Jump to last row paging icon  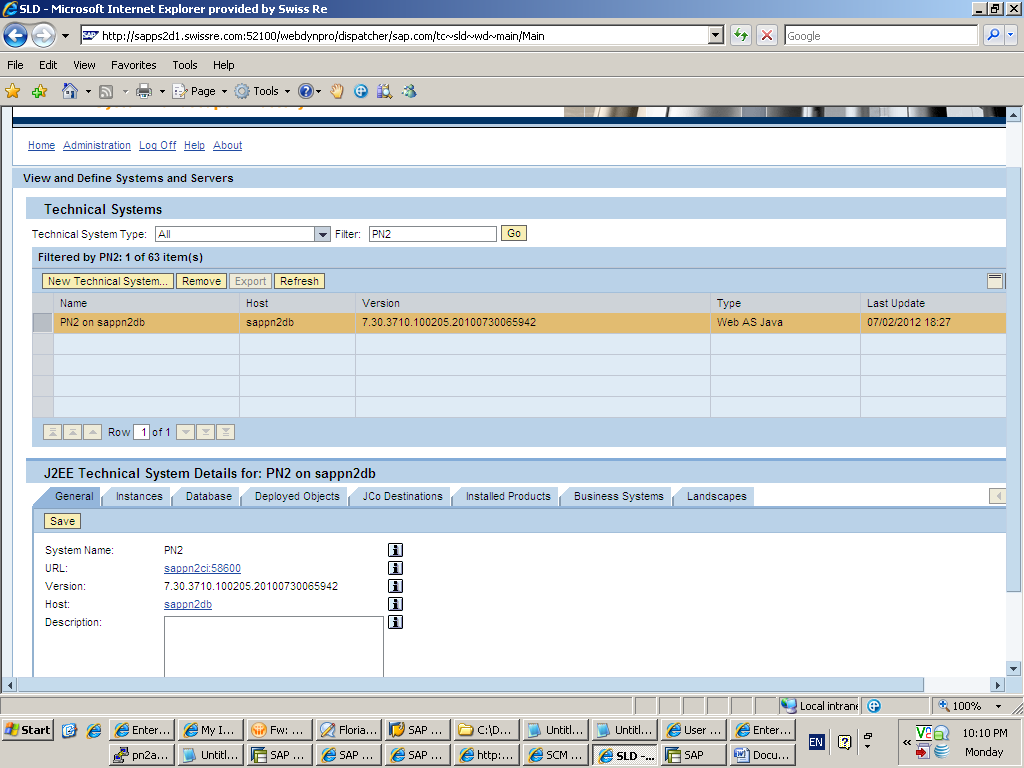click(225, 432)
